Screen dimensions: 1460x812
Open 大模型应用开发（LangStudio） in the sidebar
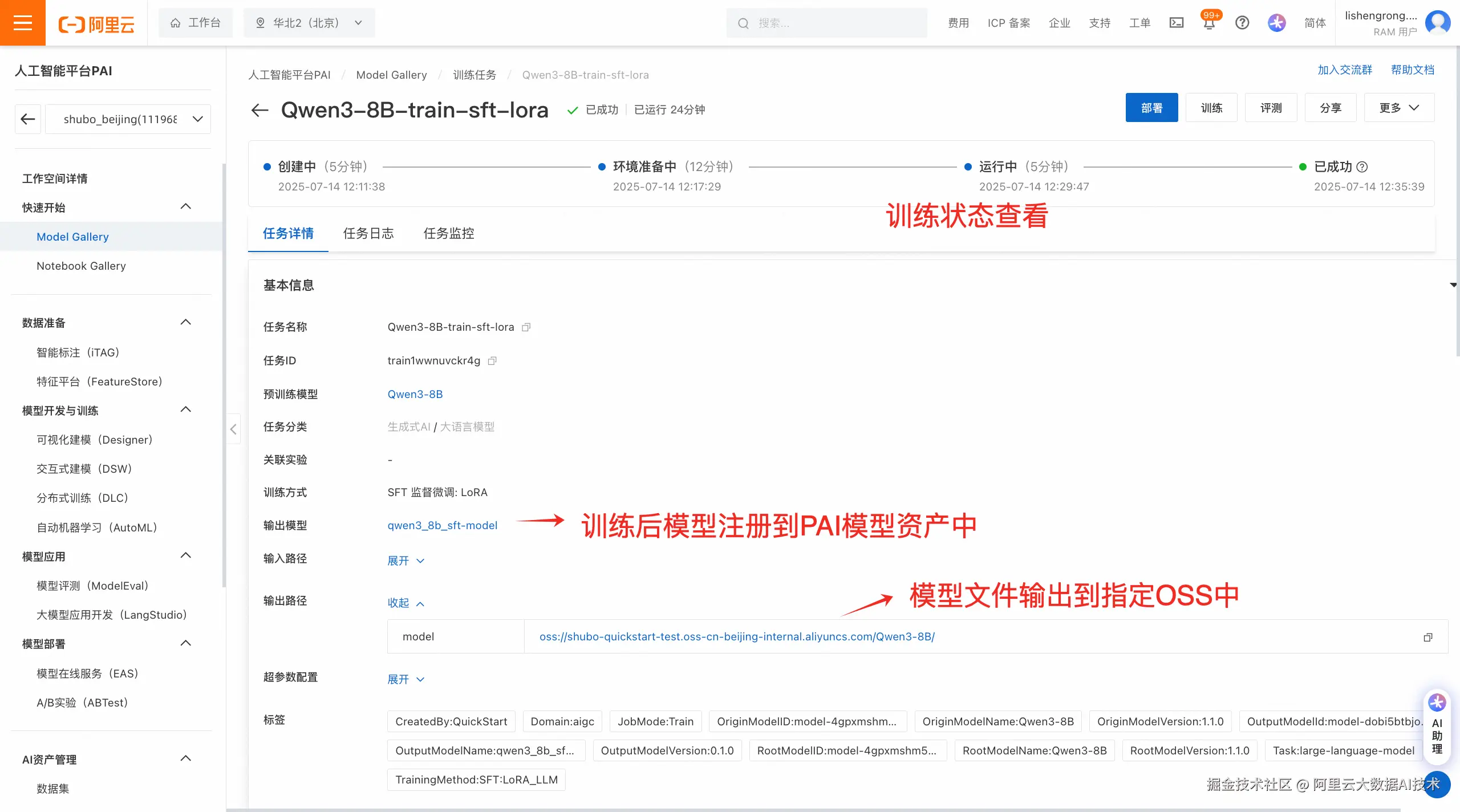point(112,615)
